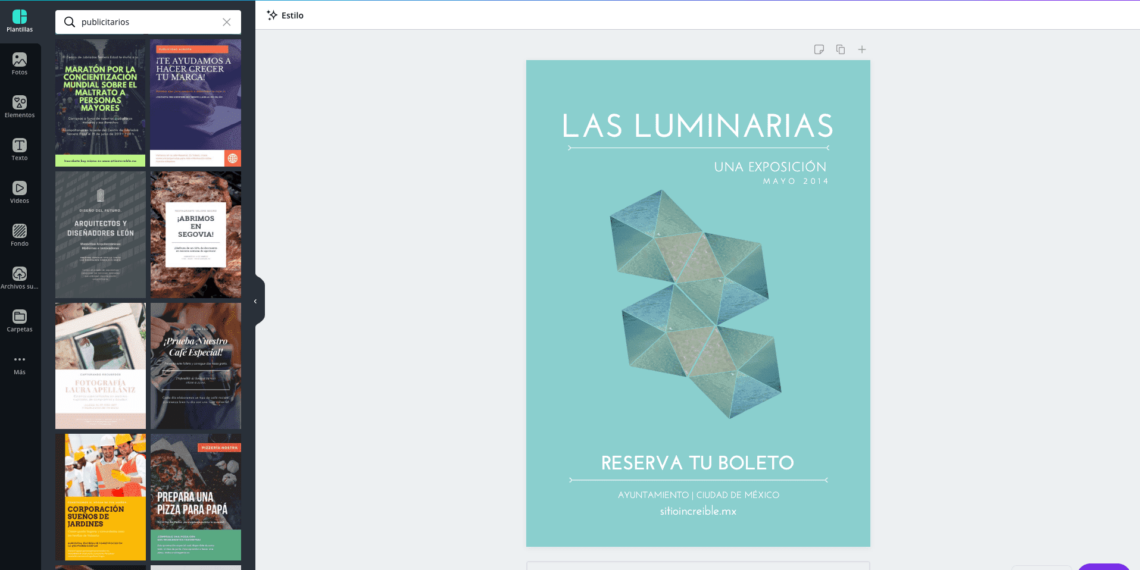Screen dimensions: 1140x570
Task: Select the UNA EXPOSICIÓN subtitle text
Action: (770, 167)
